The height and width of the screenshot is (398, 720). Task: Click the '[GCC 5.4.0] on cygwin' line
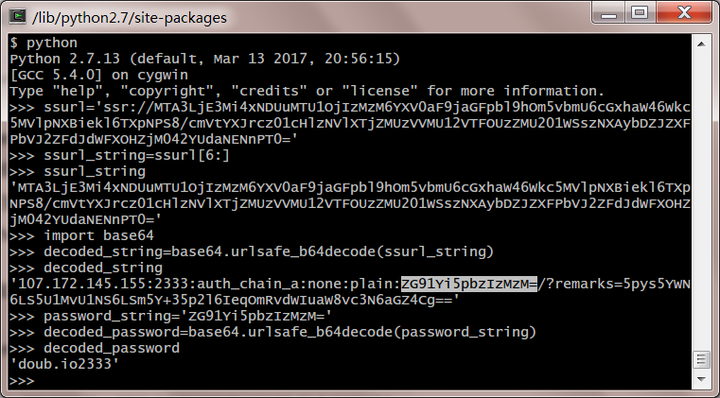(99, 75)
